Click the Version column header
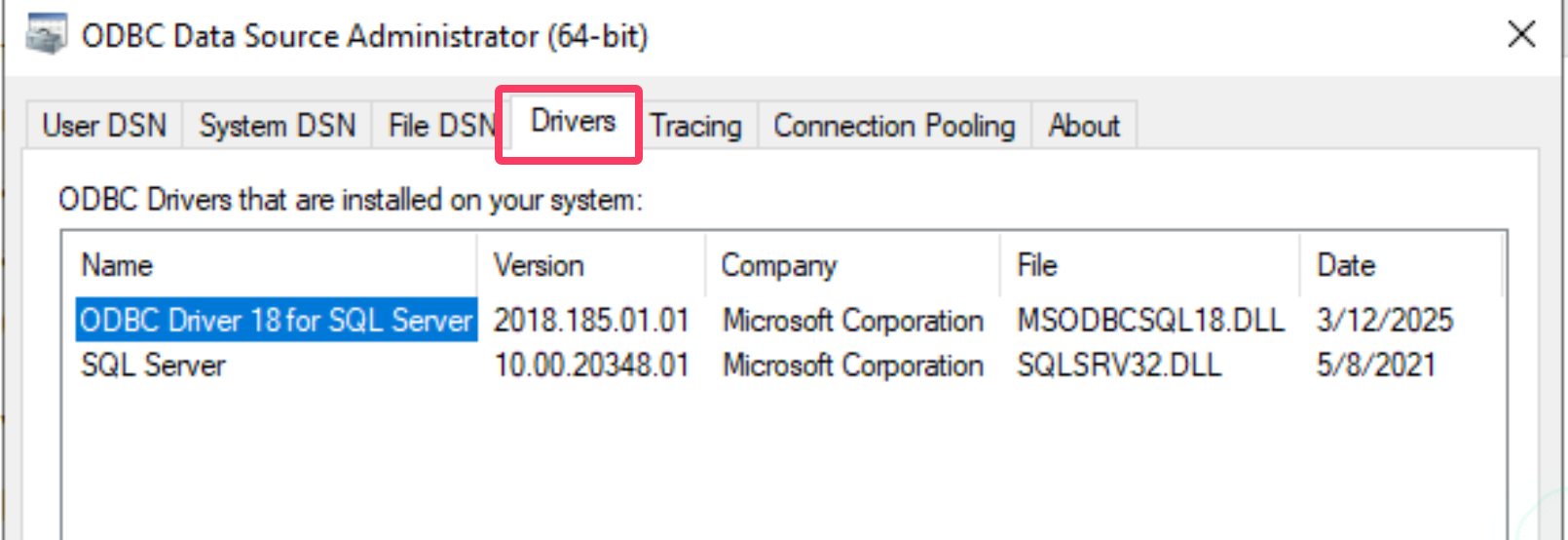The height and width of the screenshot is (540, 1568). coord(591,265)
